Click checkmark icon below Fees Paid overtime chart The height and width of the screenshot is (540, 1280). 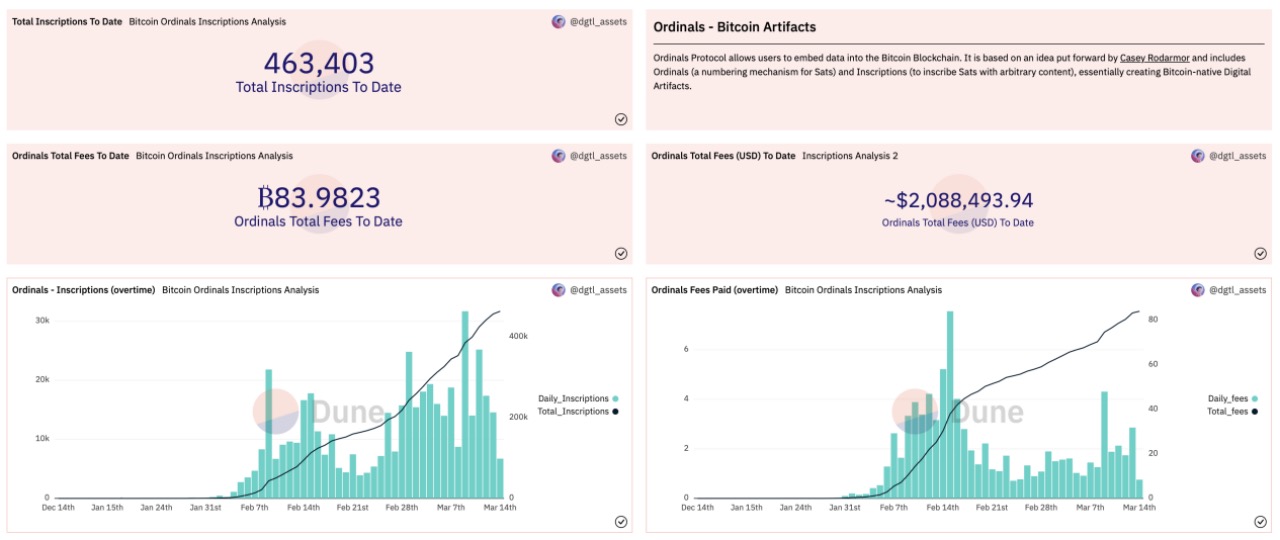[x=1260, y=521]
